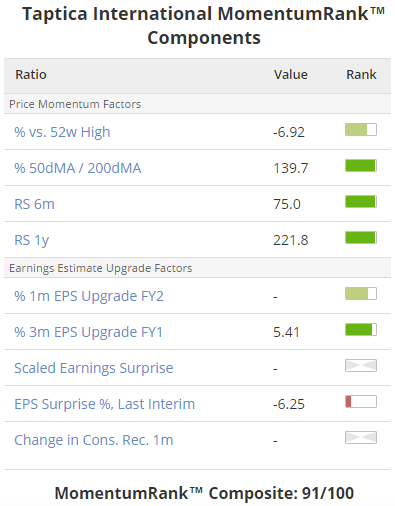The image size is (395, 506).
Task: Open % 1m EPS Upgrade FY2 link
Action: click(x=89, y=296)
